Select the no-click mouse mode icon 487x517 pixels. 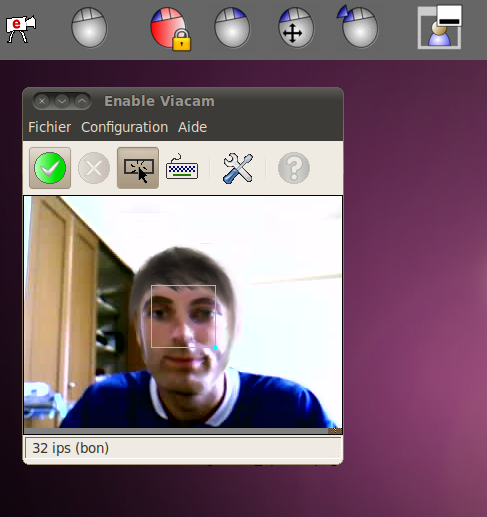coord(89,28)
